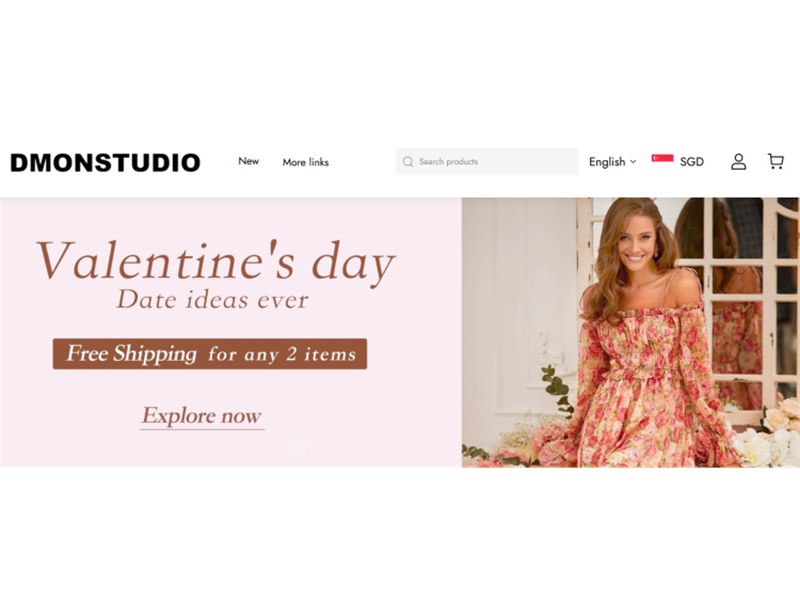Click the magnifying glass search icon

click(x=408, y=162)
